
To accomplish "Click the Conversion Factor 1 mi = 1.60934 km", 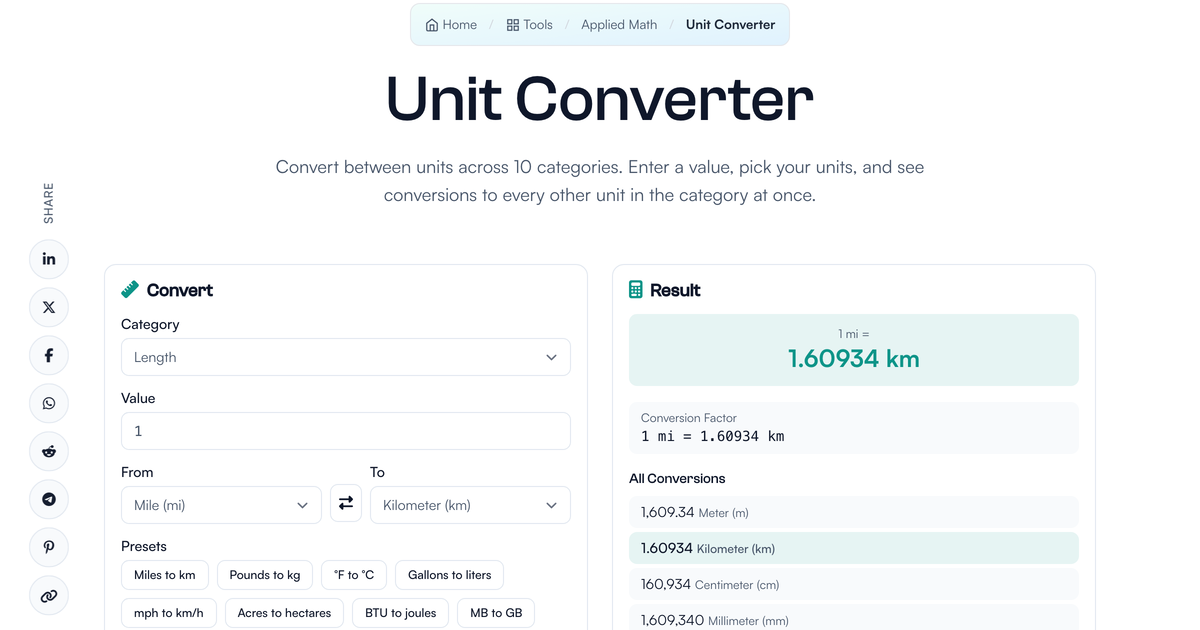I will coord(854,428).
